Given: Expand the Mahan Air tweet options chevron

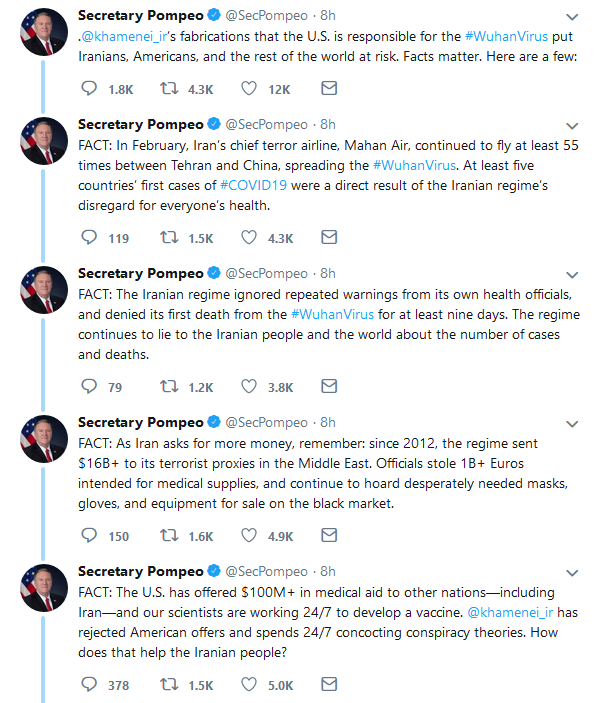Looking at the screenshot, I should [571, 125].
